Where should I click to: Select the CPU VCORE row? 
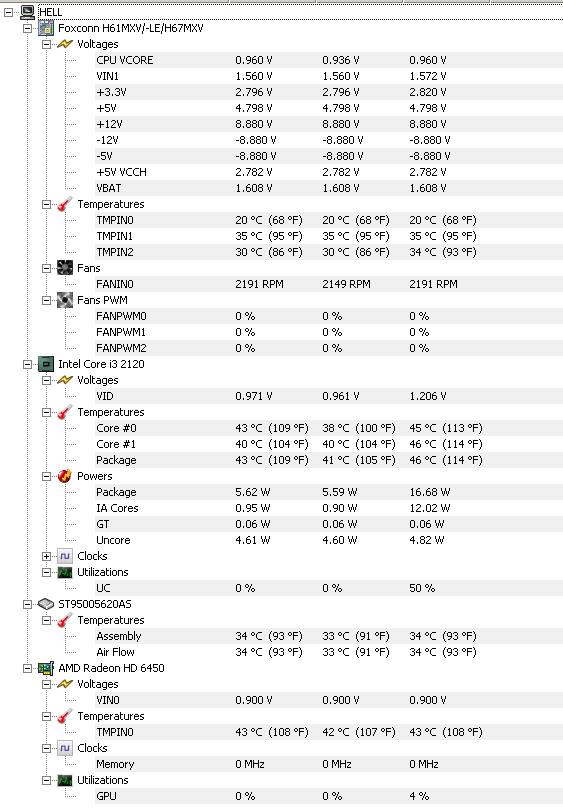coord(328,60)
